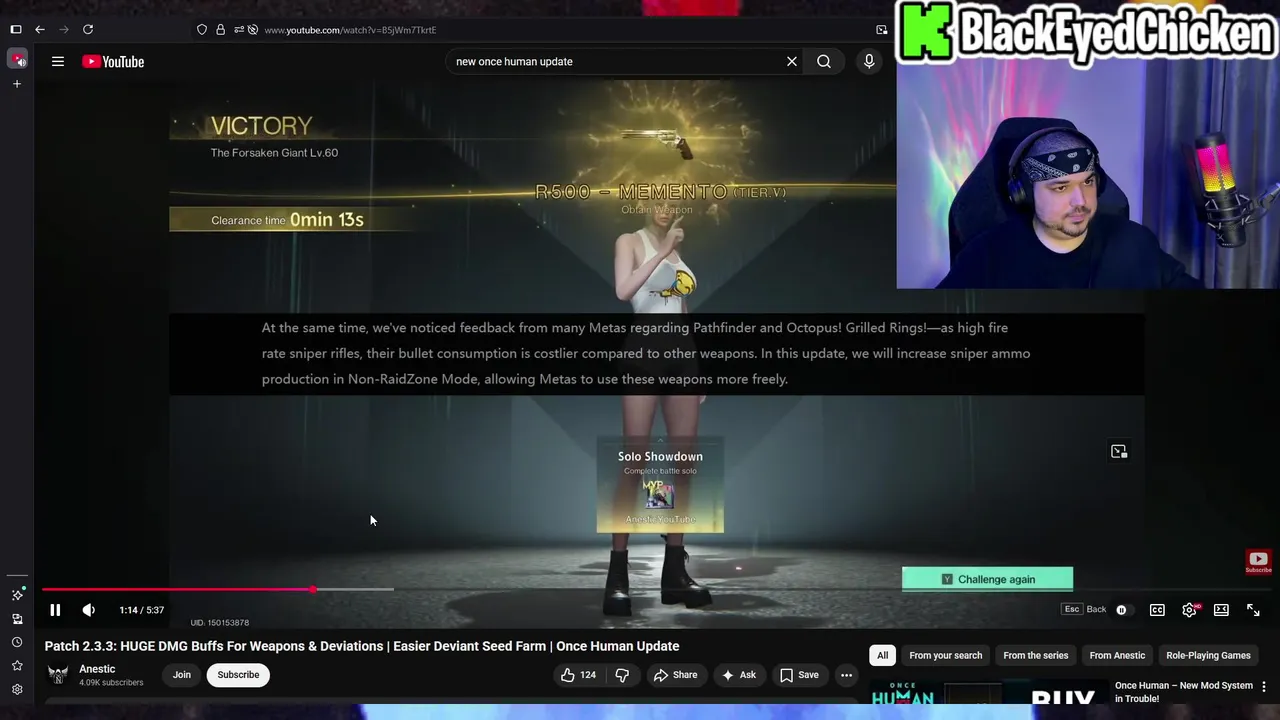The height and width of the screenshot is (720, 1280).
Task: Go to YouTube home via the logo
Action: pyautogui.click(x=113, y=62)
